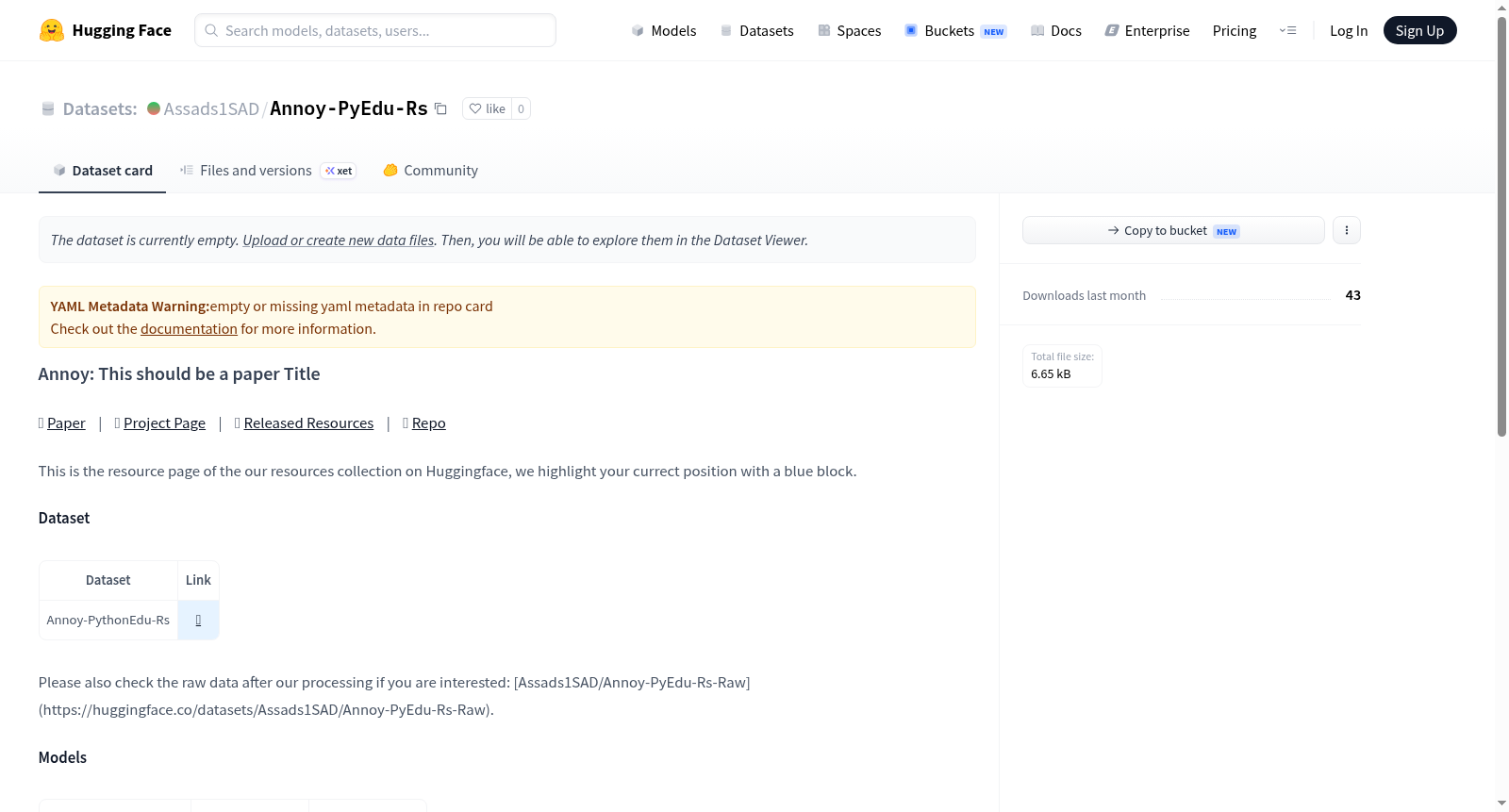Open the three-dot options menu beside Copy to bucket
The height and width of the screenshot is (812, 1509).
coord(1347,230)
